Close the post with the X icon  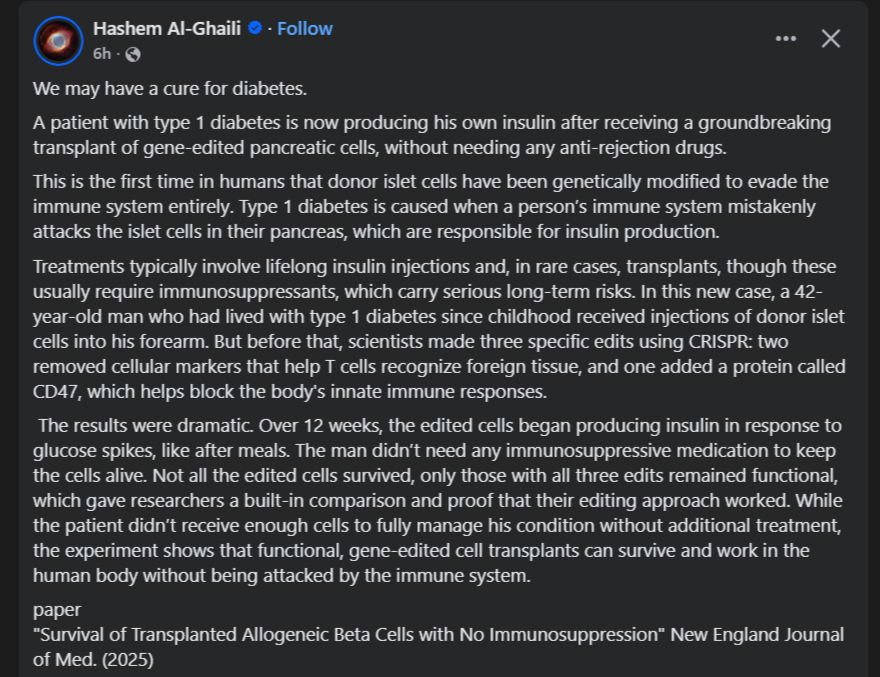tap(831, 39)
